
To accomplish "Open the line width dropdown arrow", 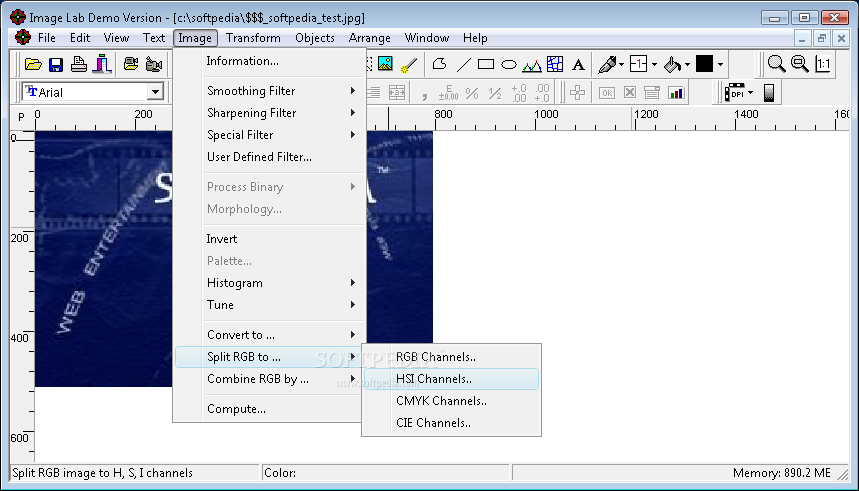I will click(x=654, y=65).
